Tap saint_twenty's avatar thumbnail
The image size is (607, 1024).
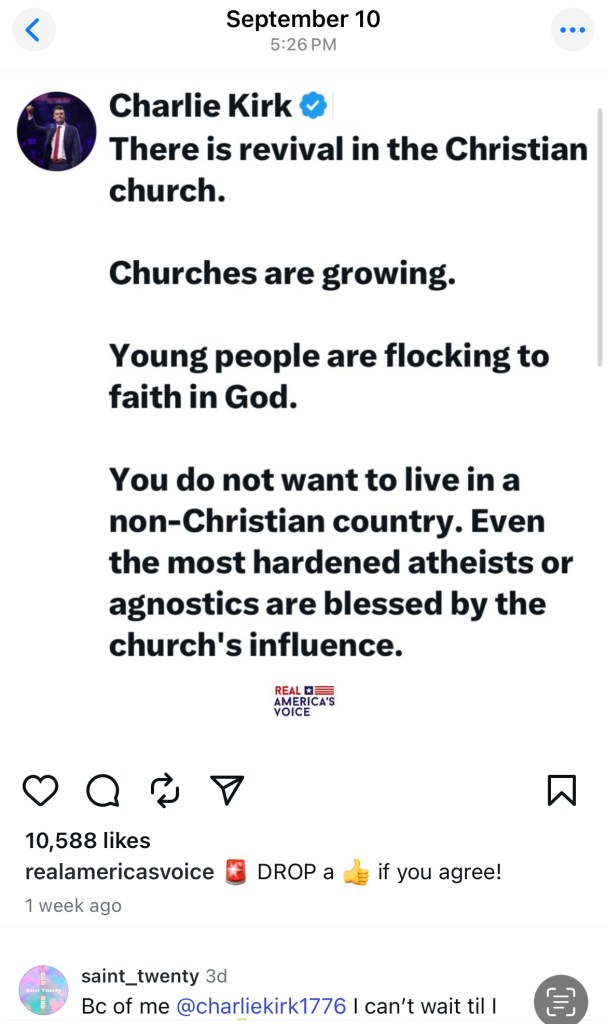43,990
